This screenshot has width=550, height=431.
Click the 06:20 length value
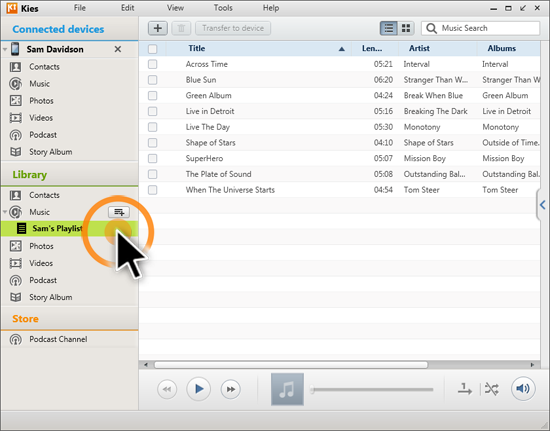pyautogui.click(x=383, y=80)
